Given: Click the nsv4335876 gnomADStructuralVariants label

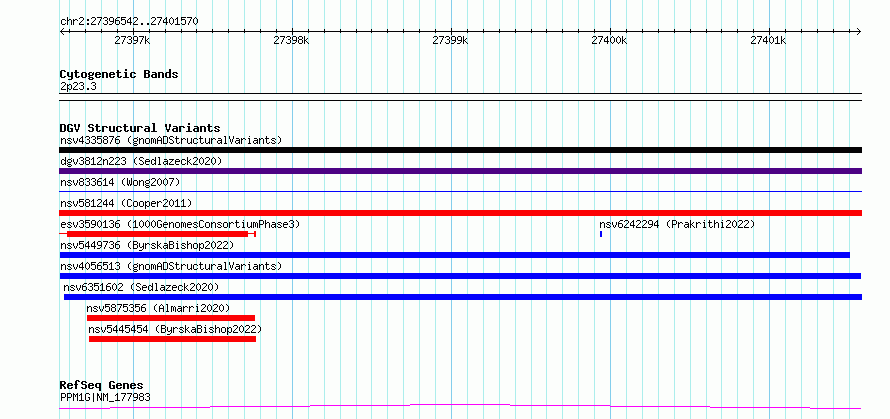Looking at the screenshot, I should click(171, 140).
